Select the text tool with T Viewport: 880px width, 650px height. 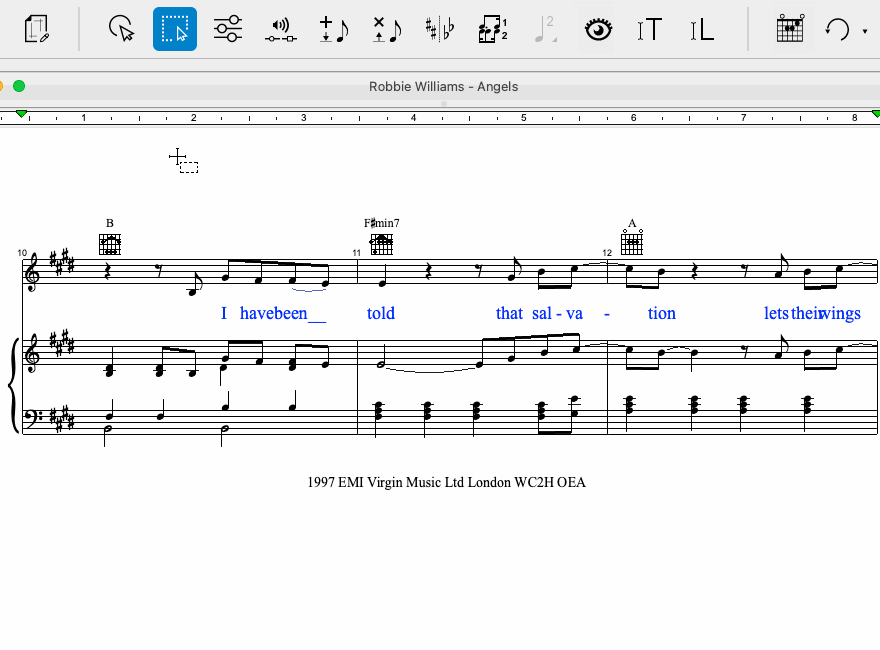click(650, 29)
